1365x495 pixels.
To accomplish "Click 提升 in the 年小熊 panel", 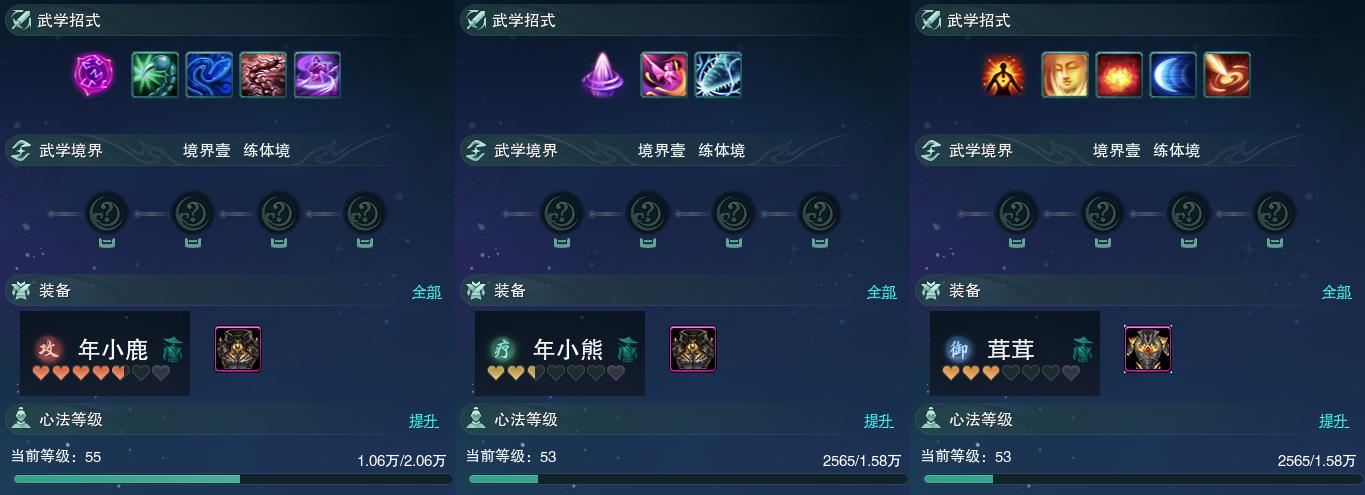I will [x=879, y=421].
